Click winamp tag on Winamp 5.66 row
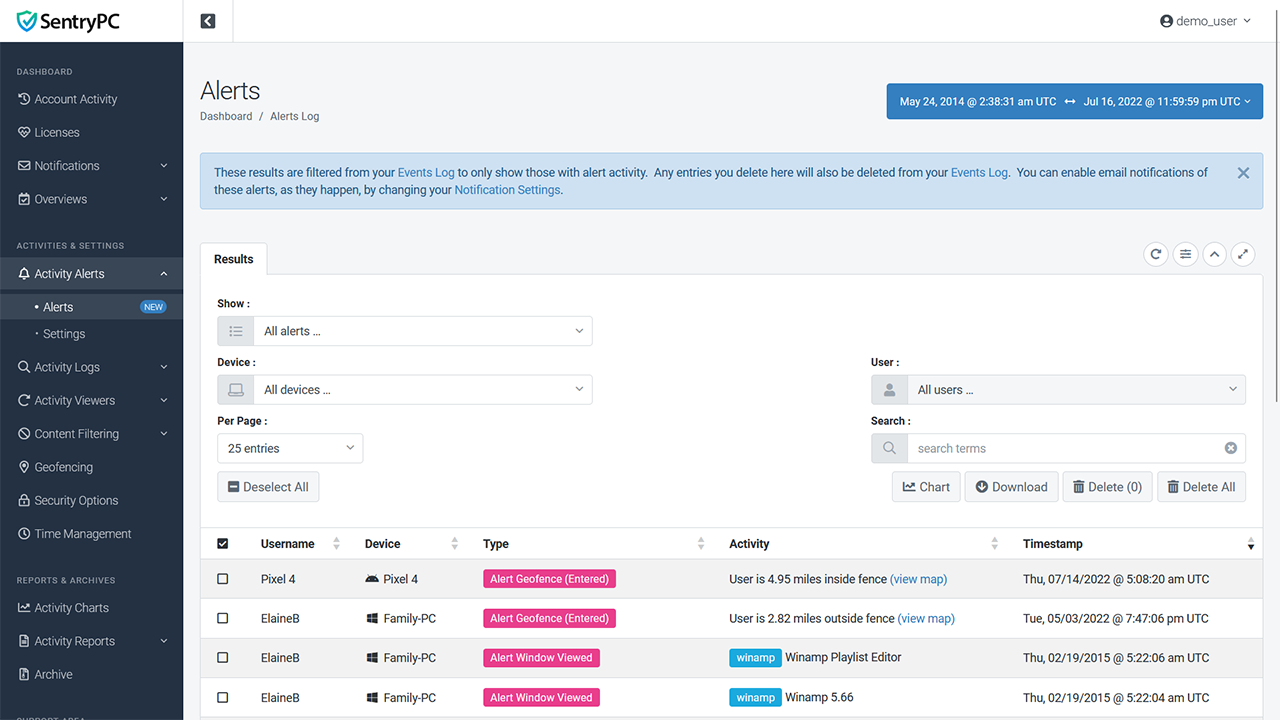1280x720 pixels. [x=755, y=697]
